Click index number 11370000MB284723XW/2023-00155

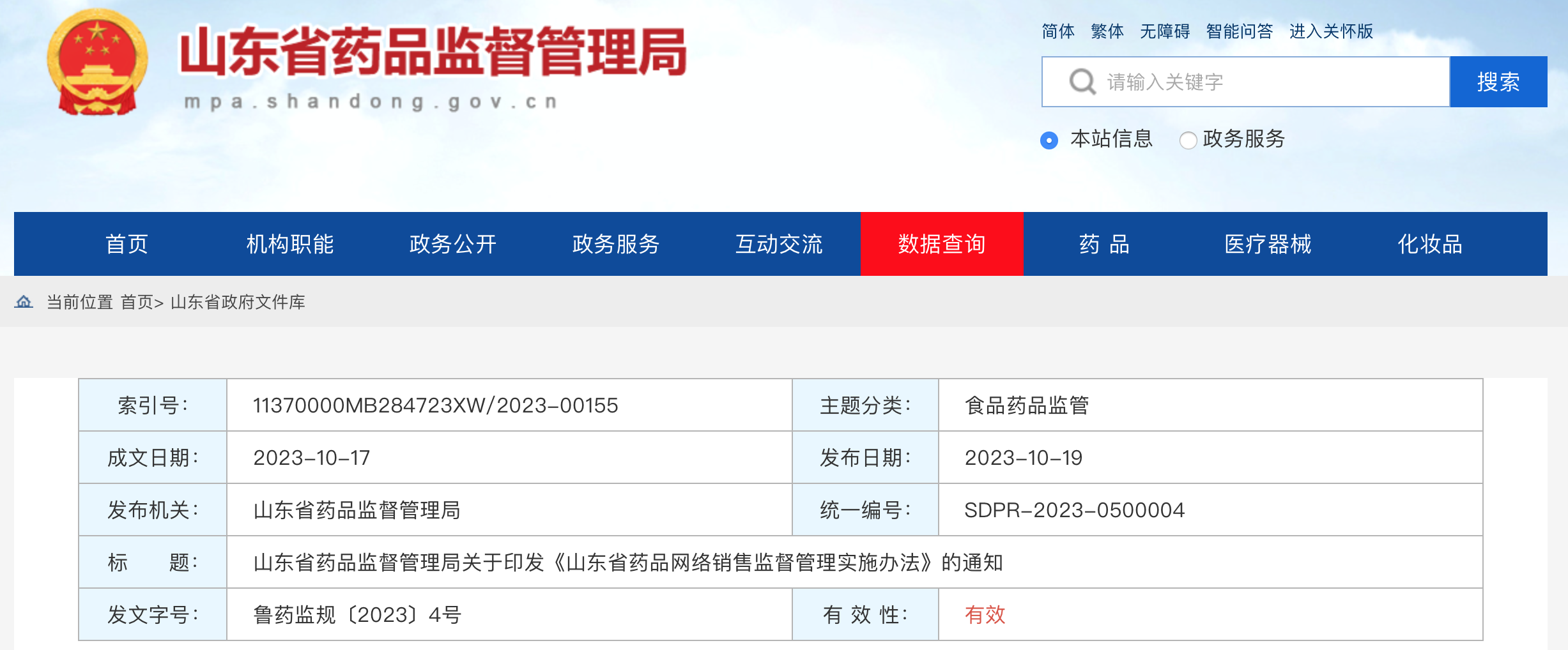click(x=435, y=405)
